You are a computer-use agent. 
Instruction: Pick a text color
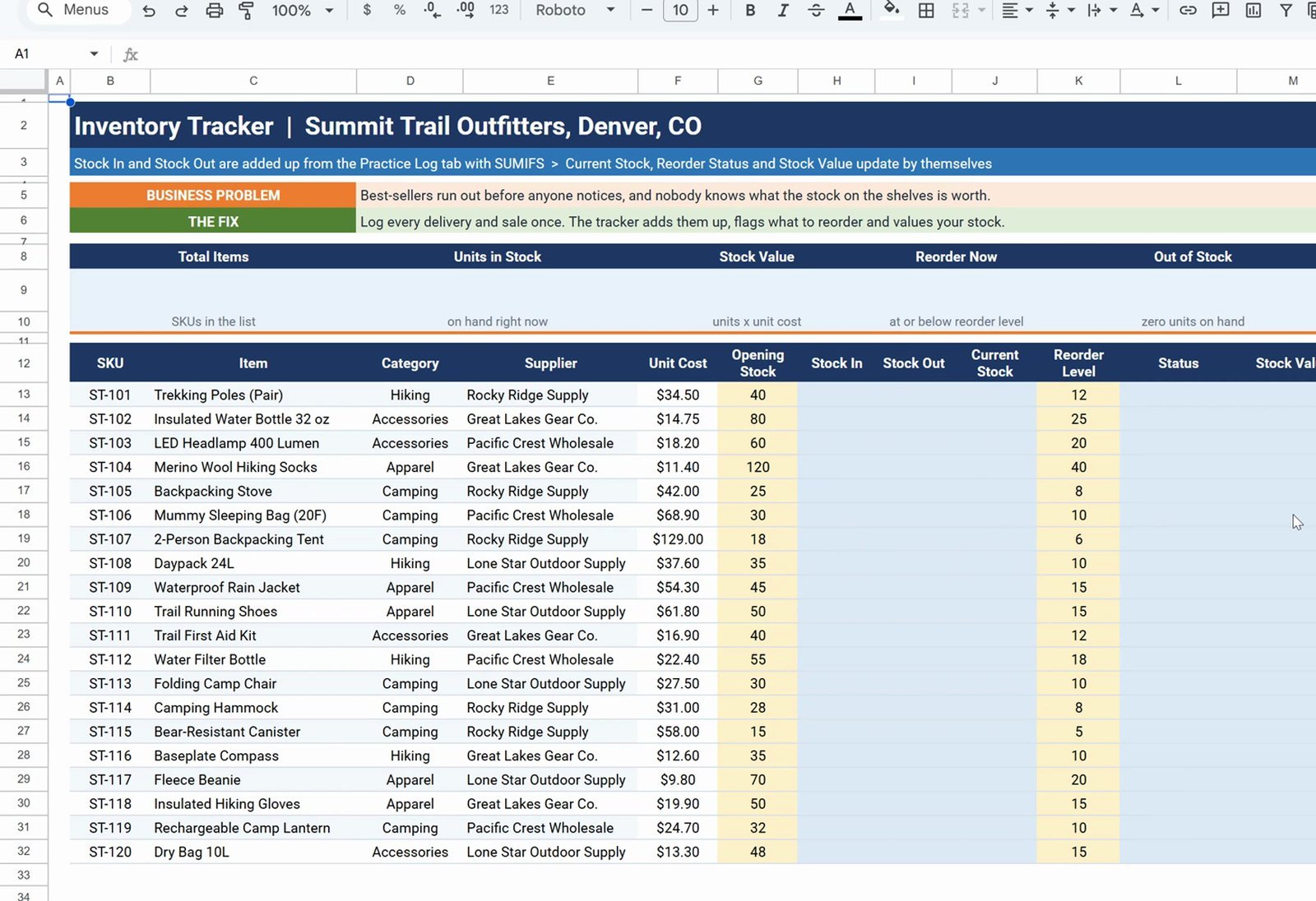(x=850, y=10)
